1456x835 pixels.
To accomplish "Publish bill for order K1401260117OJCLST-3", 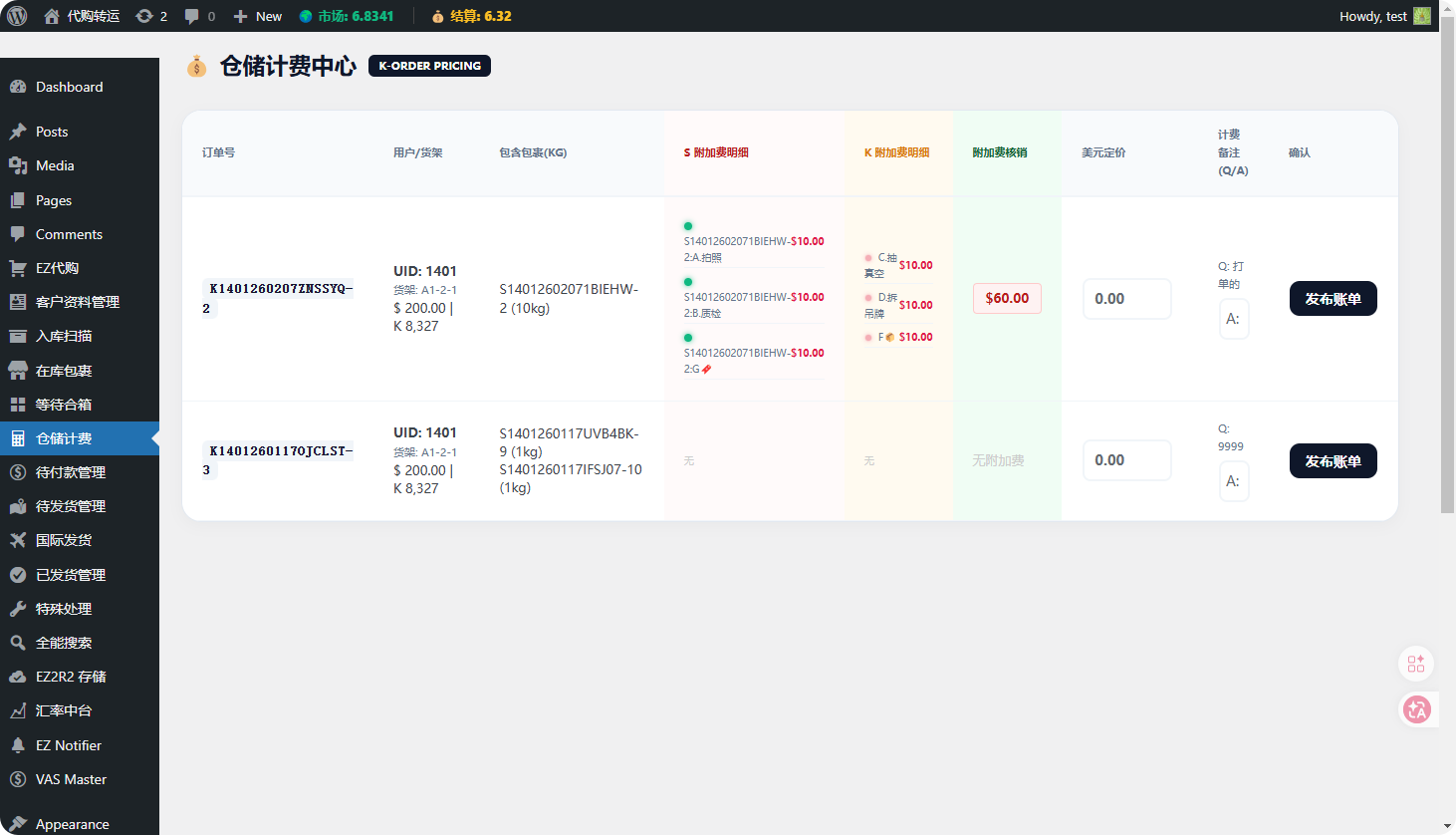I will click(x=1333, y=461).
